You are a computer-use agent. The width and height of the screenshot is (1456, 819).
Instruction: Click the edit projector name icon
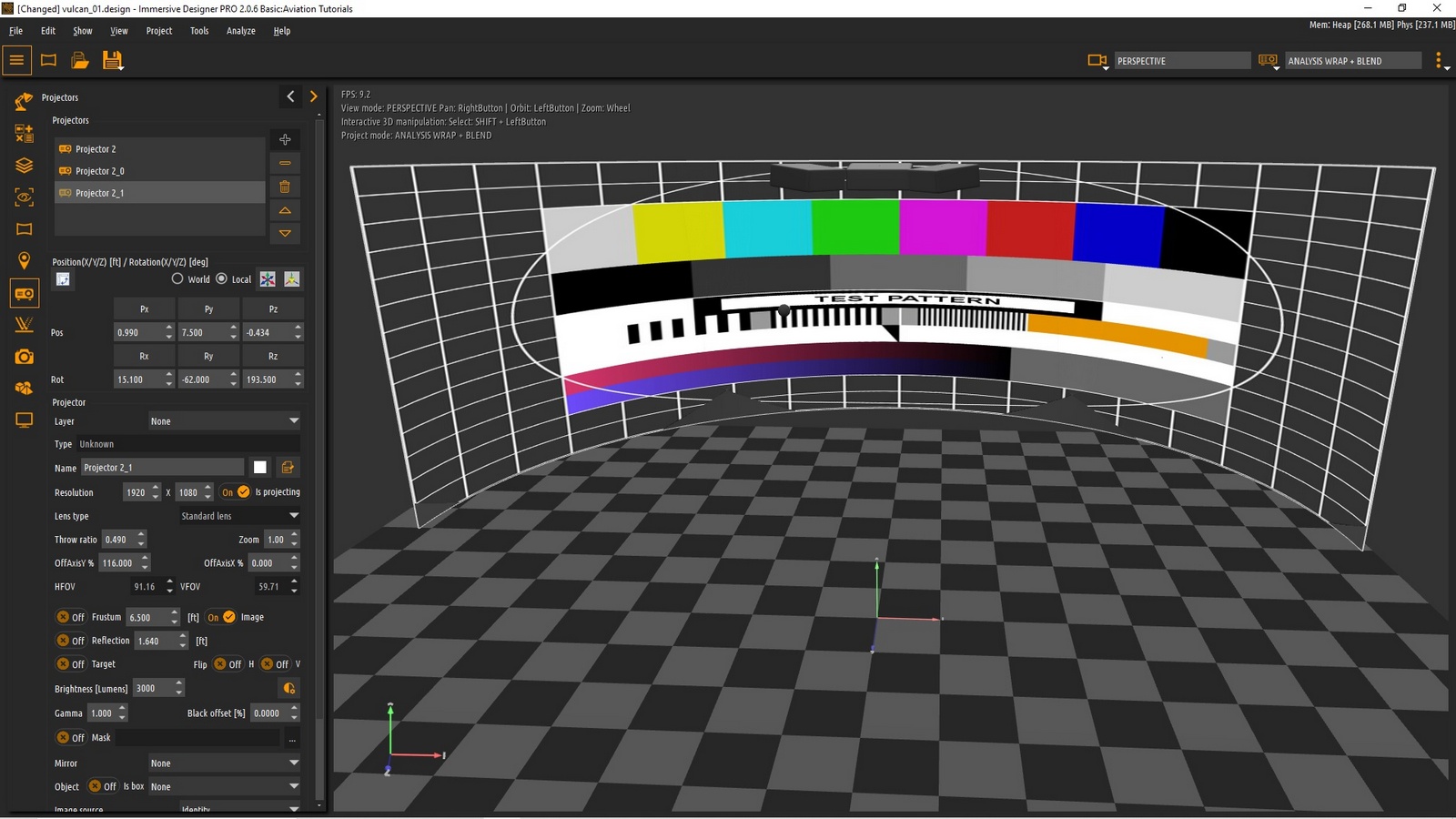288,468
